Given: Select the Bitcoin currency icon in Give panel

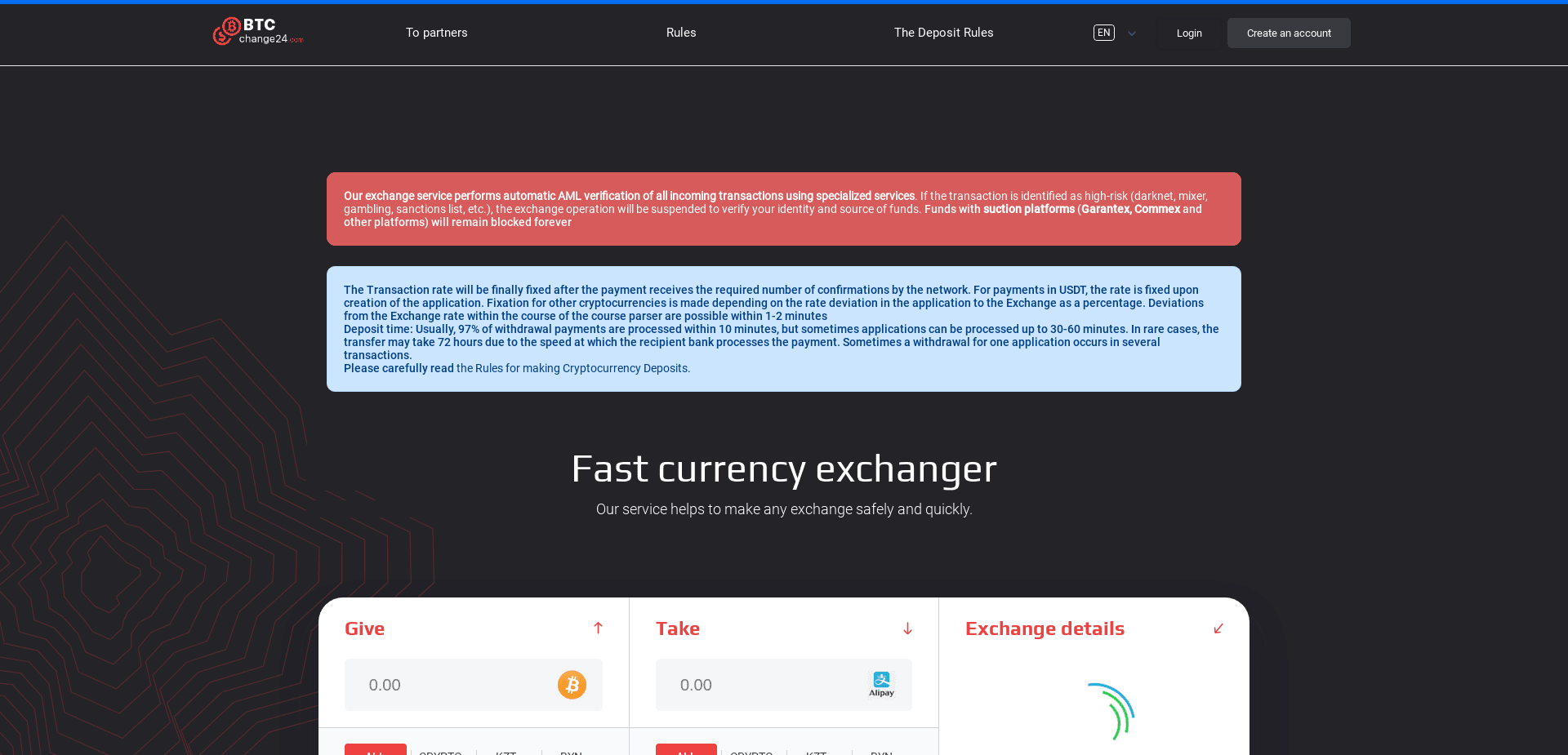Looking at the screenshot, I should click(572, 685).
